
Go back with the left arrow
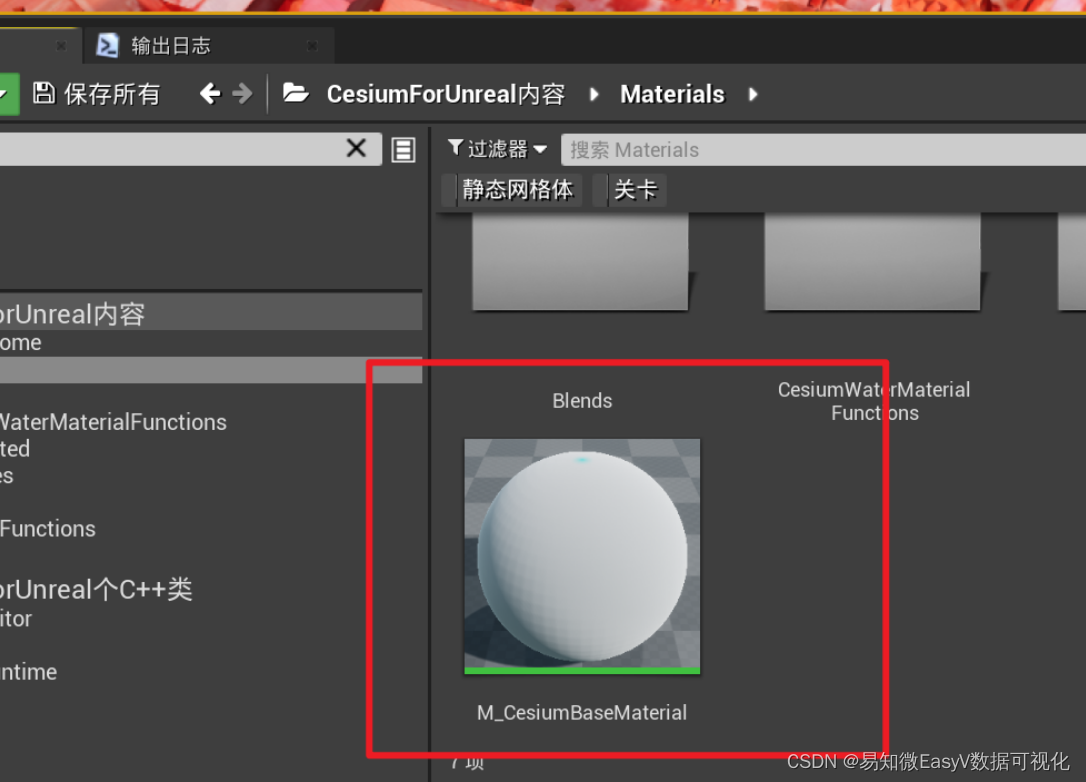point(210,93)
